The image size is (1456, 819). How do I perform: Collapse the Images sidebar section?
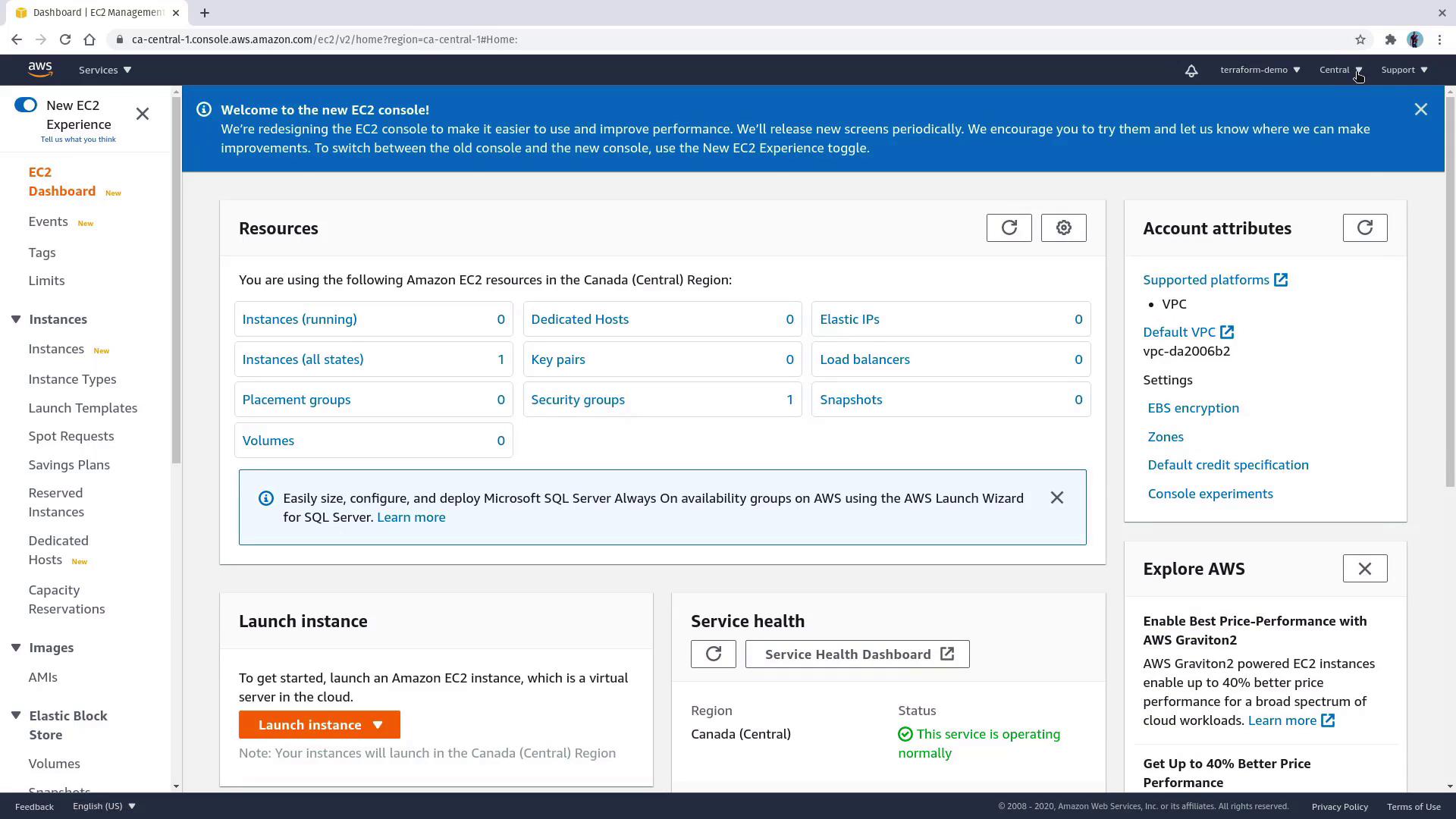click(x=16, y=648)
